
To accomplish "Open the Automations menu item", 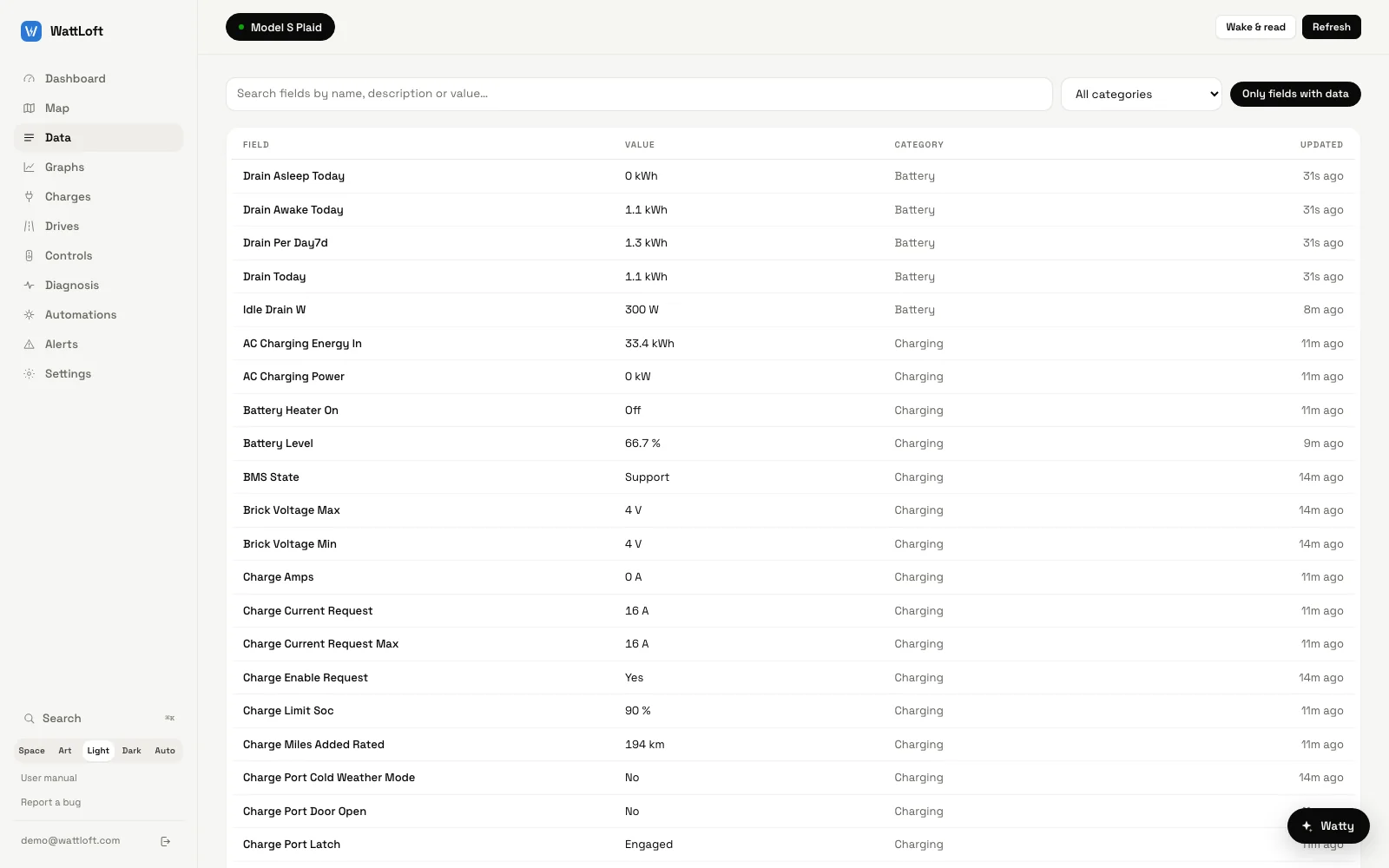I will click(x=99, y=314).
